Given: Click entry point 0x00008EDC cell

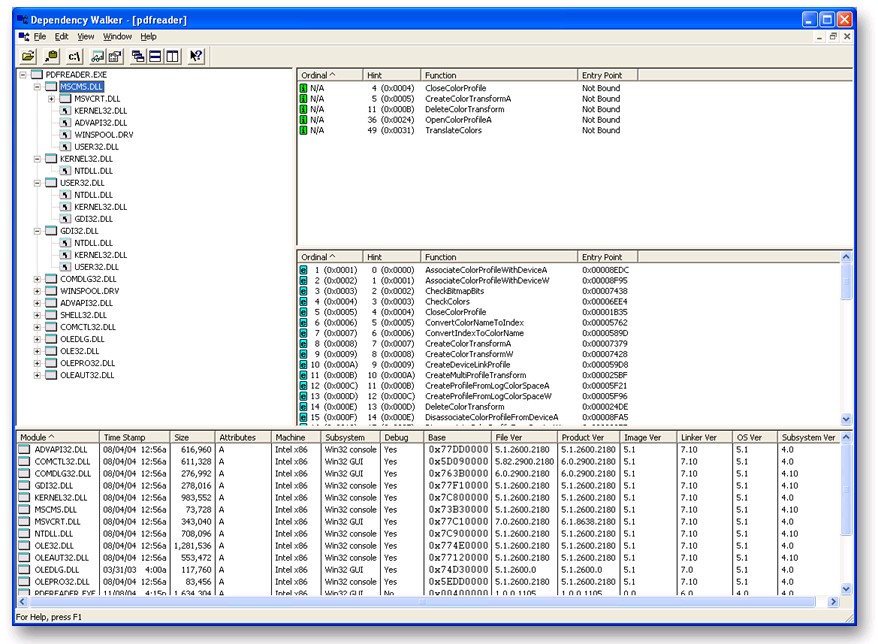Looking at the screenshot, I should tap(605, 270).
